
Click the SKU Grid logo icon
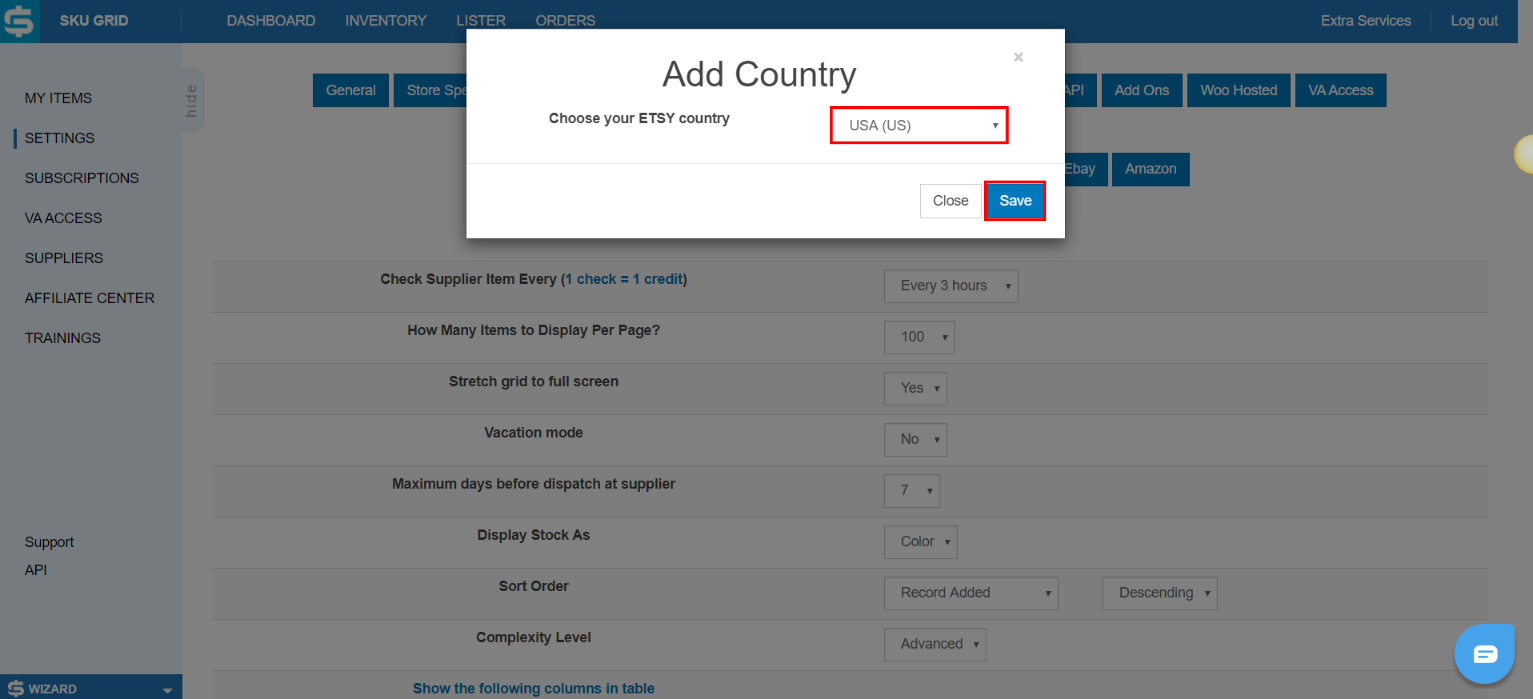[x=19, y=21]
